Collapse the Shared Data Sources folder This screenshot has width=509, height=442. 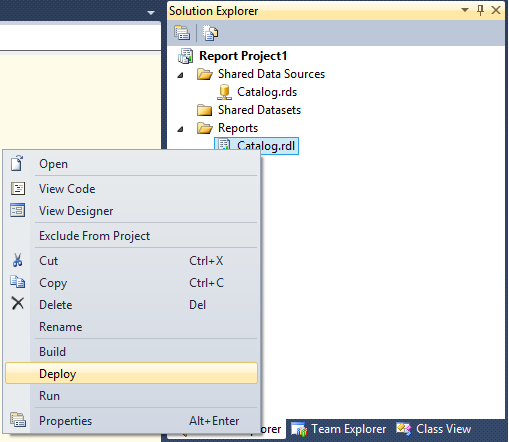180,75
